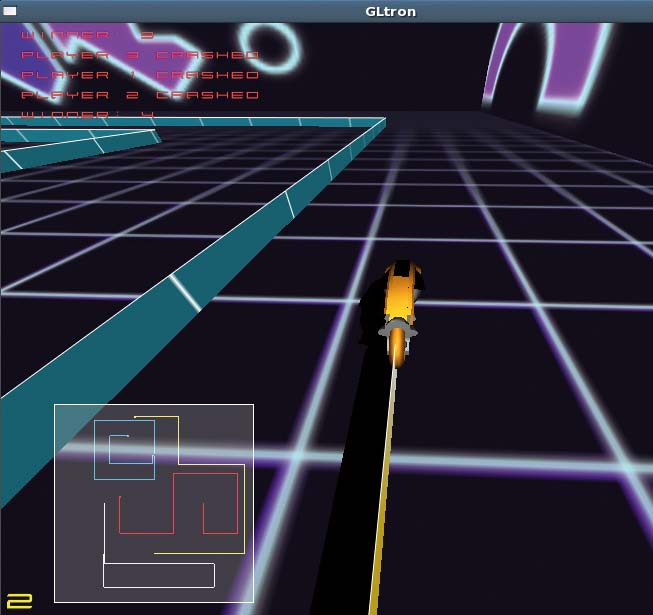The image size is (653, 615).
Task: Click the glowing circle logo on the arena wall
Action: pos(269,46)
